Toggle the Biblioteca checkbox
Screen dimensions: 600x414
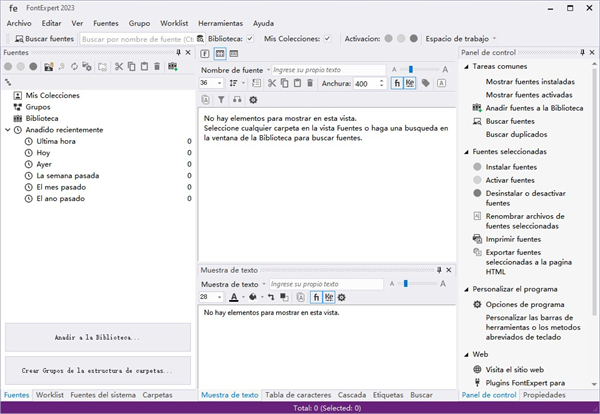pyautogui.click(x=250, y=38)
